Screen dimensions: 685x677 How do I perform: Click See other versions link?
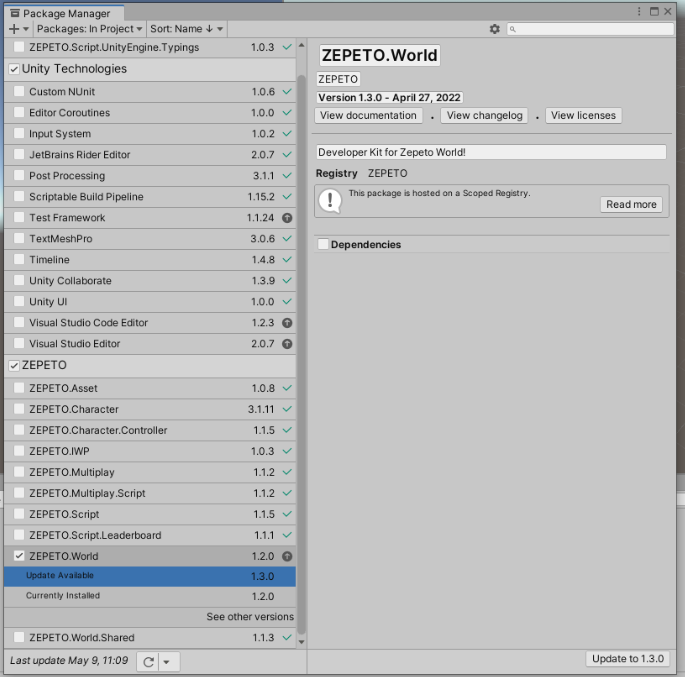point(250,617)
